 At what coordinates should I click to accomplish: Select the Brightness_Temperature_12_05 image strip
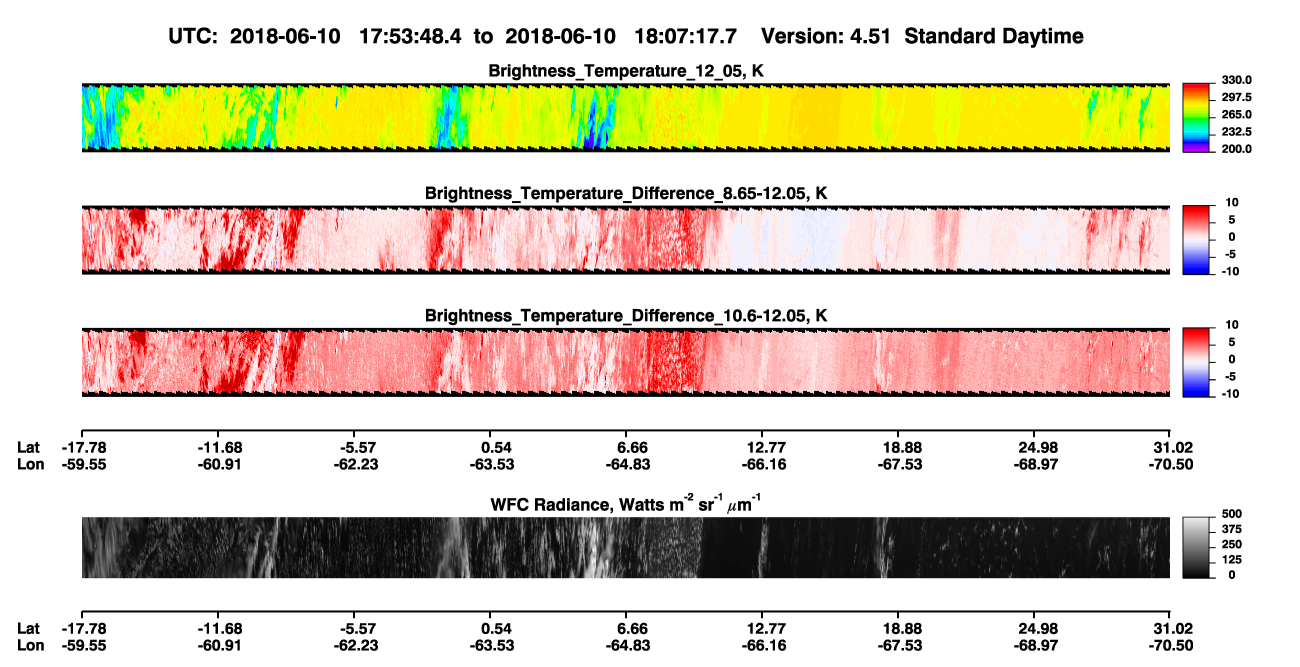pos(625,116)
